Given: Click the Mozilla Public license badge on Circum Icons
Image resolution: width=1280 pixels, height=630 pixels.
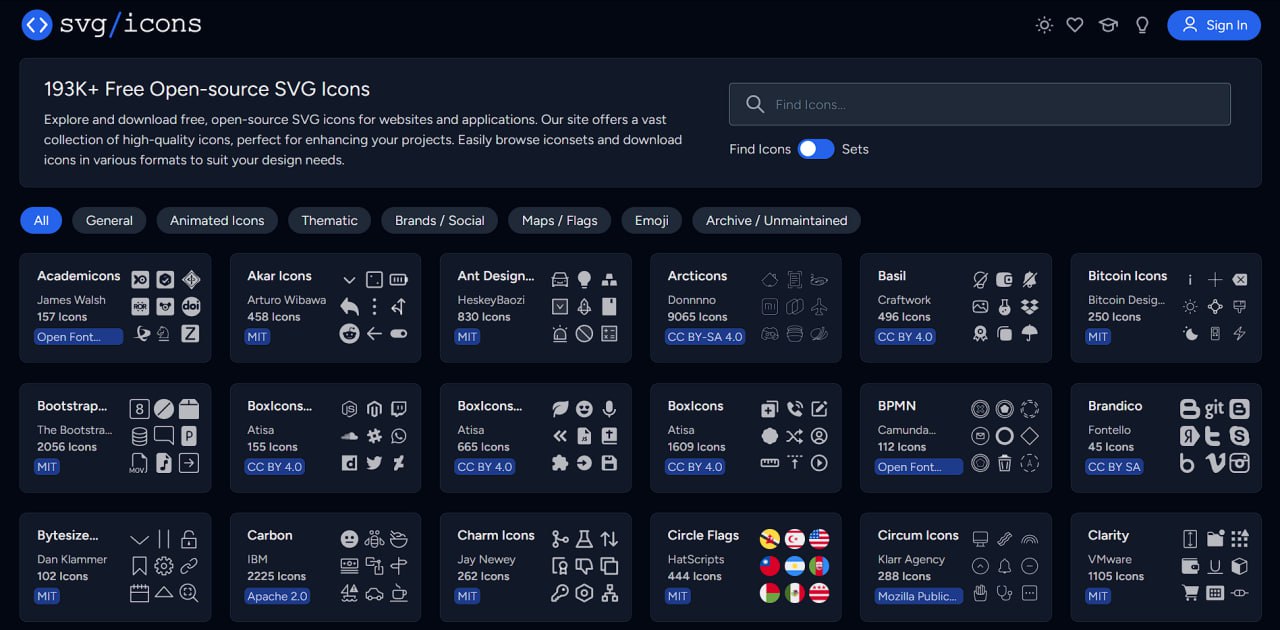Looking at the screenshot, I should coord(918,596).
